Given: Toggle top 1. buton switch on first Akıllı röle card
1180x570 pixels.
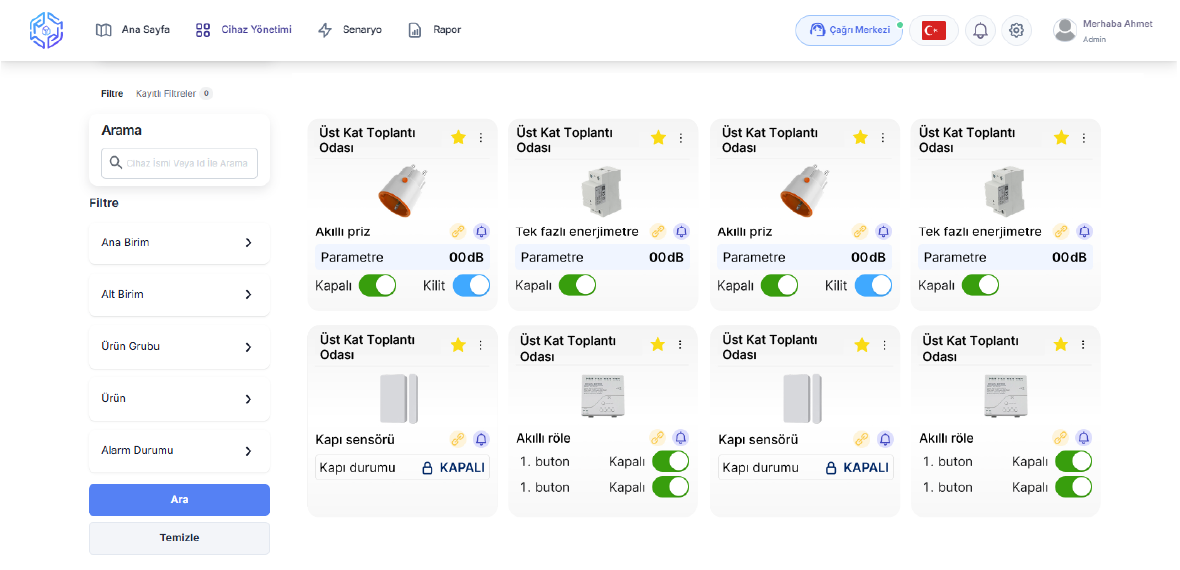Looking at the screenshot, I should point(670,461).
